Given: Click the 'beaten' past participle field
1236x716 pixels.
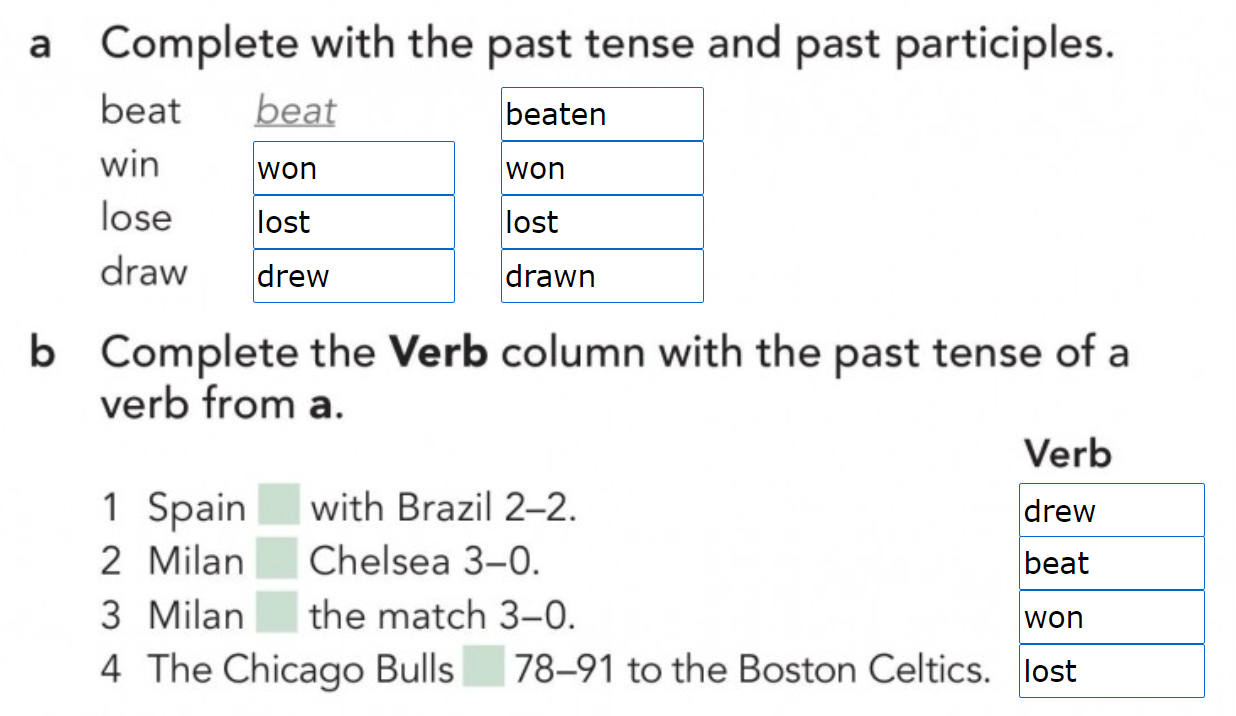Looking at the screenshot, I should pos(602,114).
